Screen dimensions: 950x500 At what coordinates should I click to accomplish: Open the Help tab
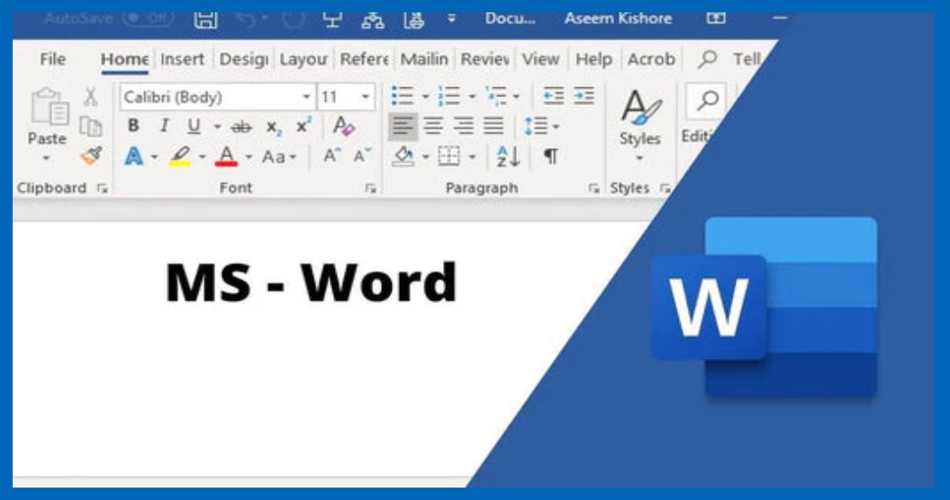pyautogui.click(x=594, y=59)
